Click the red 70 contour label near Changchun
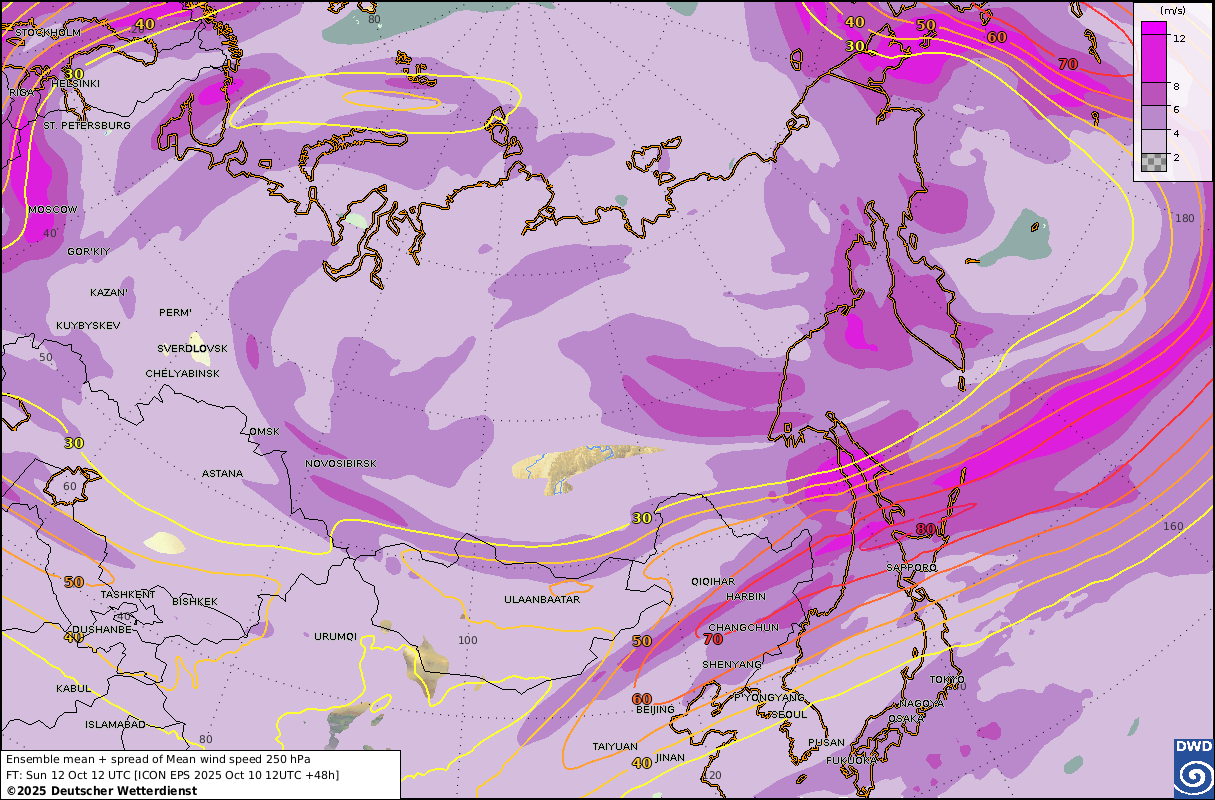The height and width of the screenshot is (800, 1215). click(x=713, y=639)
